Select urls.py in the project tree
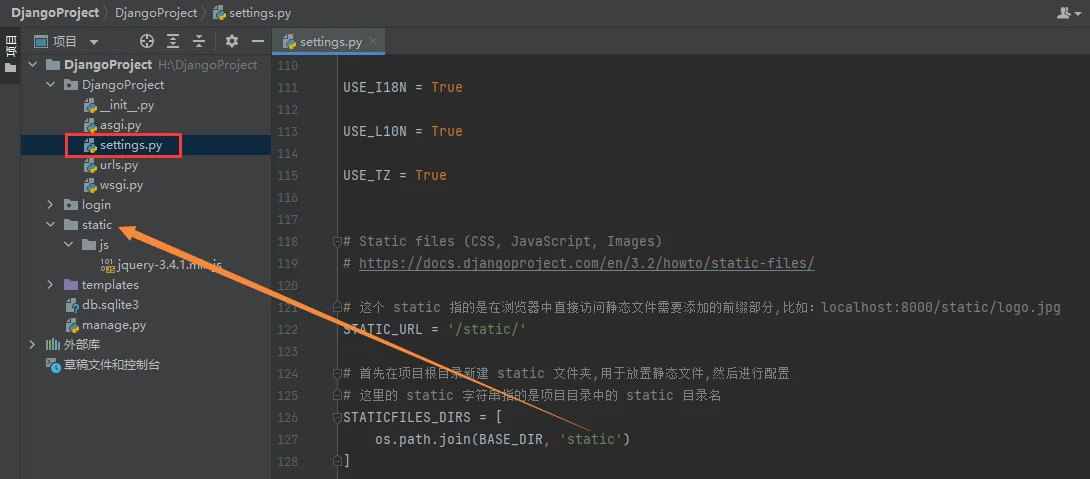Image resolution: width=1090 pixels, height=479 pixels. tap(119, 165)
